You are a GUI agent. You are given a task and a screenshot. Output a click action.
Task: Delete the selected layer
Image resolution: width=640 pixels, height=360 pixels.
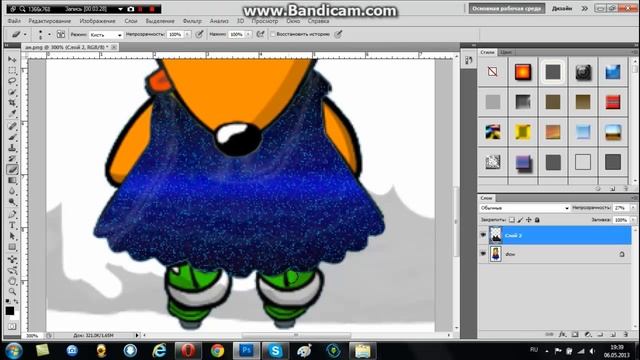[626, 334]
